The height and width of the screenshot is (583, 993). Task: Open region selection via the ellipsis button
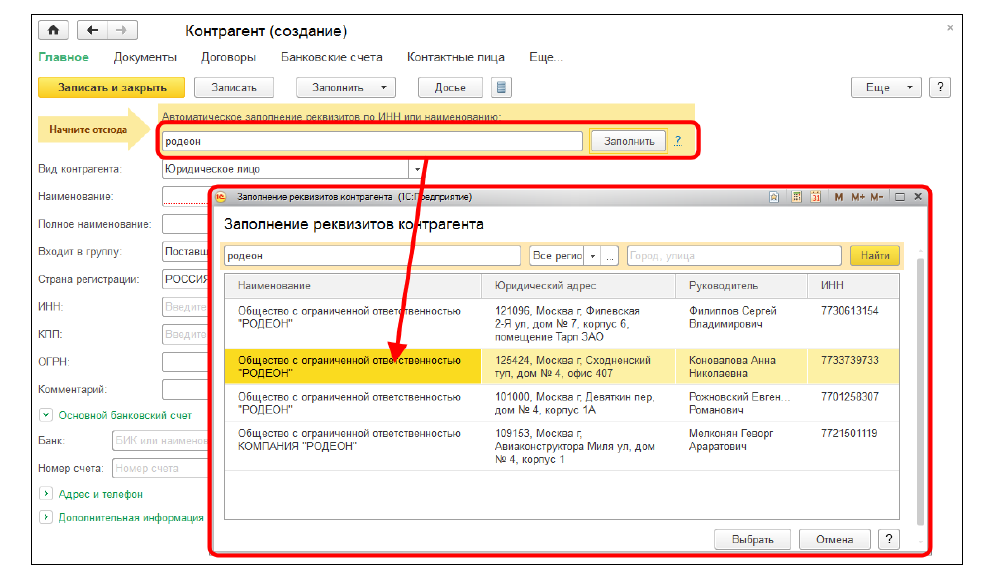pyautogui.click(x=609, y=256)
